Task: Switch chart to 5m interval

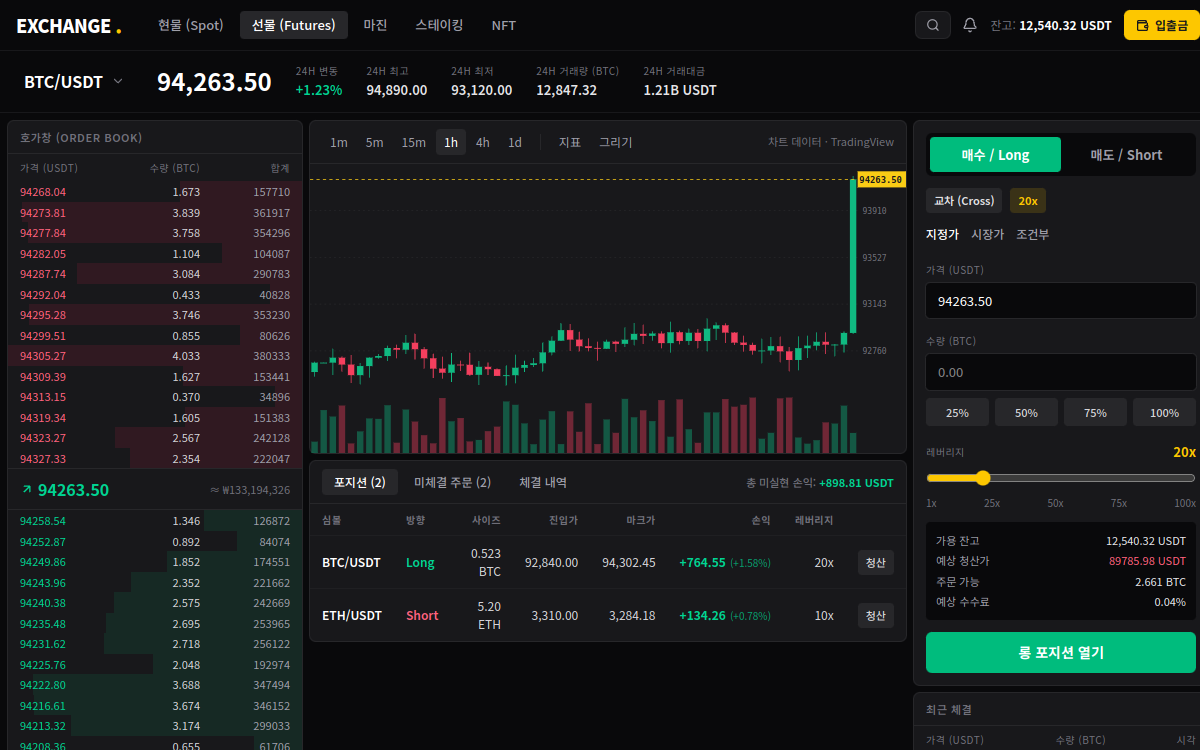Action: [x=374, y=142]
